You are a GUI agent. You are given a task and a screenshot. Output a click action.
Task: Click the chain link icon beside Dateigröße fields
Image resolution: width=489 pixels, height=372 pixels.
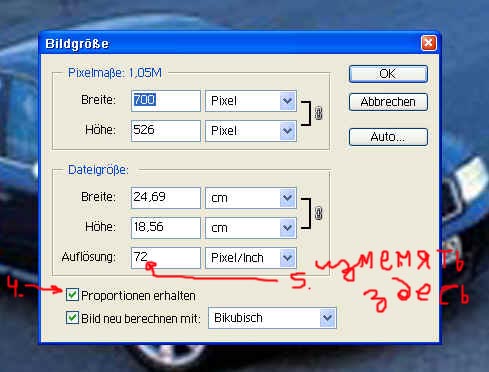(x=319, y=213)
